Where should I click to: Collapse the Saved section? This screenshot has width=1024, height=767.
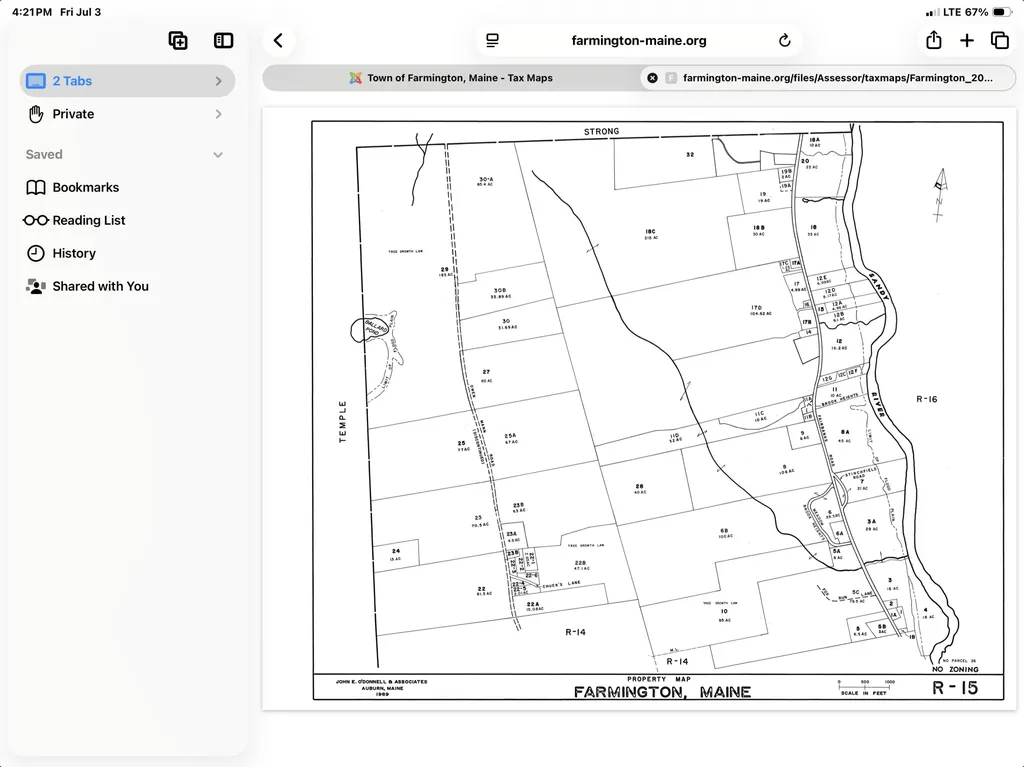218,155
